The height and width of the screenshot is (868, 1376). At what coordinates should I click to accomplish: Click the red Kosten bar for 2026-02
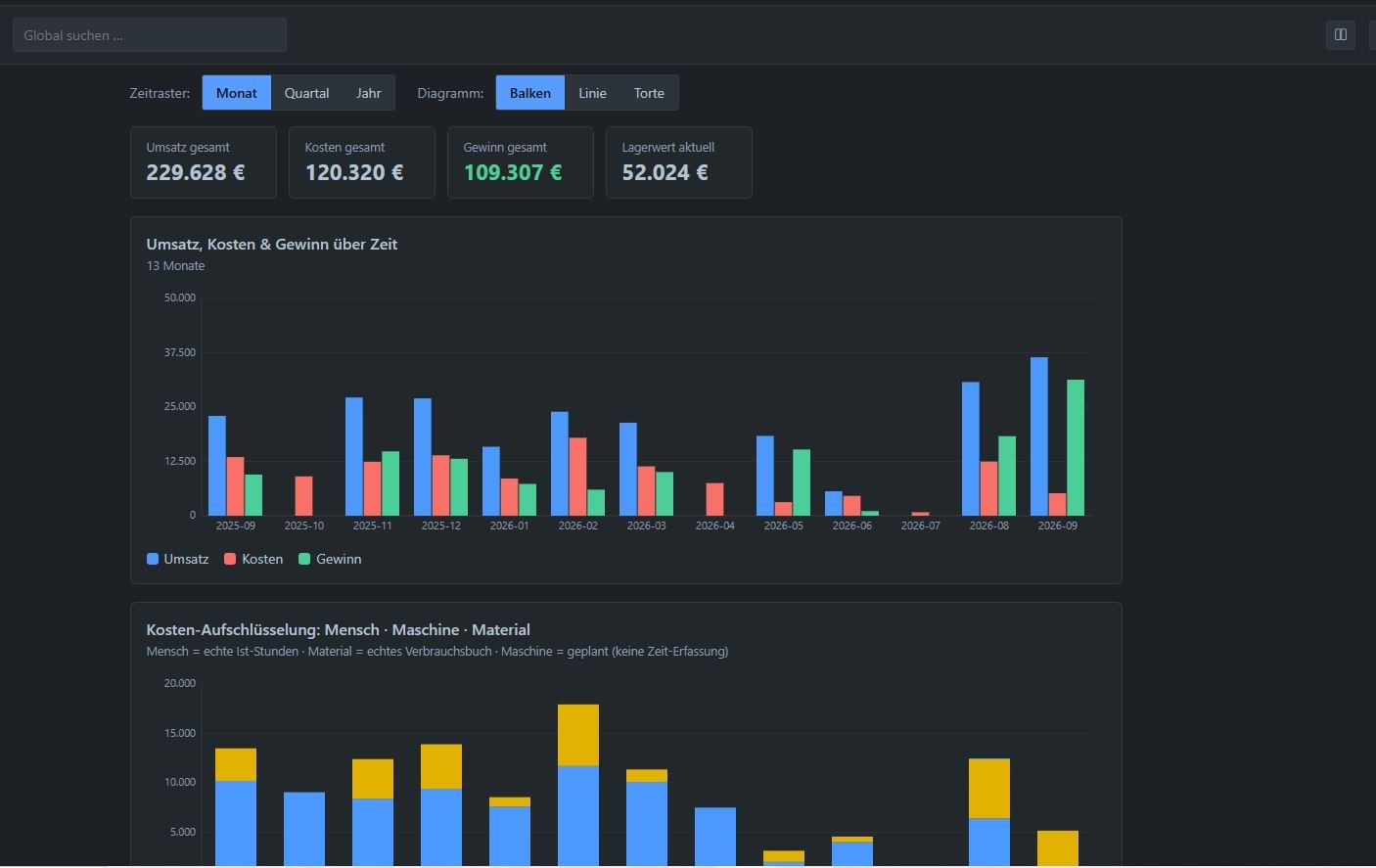tap(578, 477)
